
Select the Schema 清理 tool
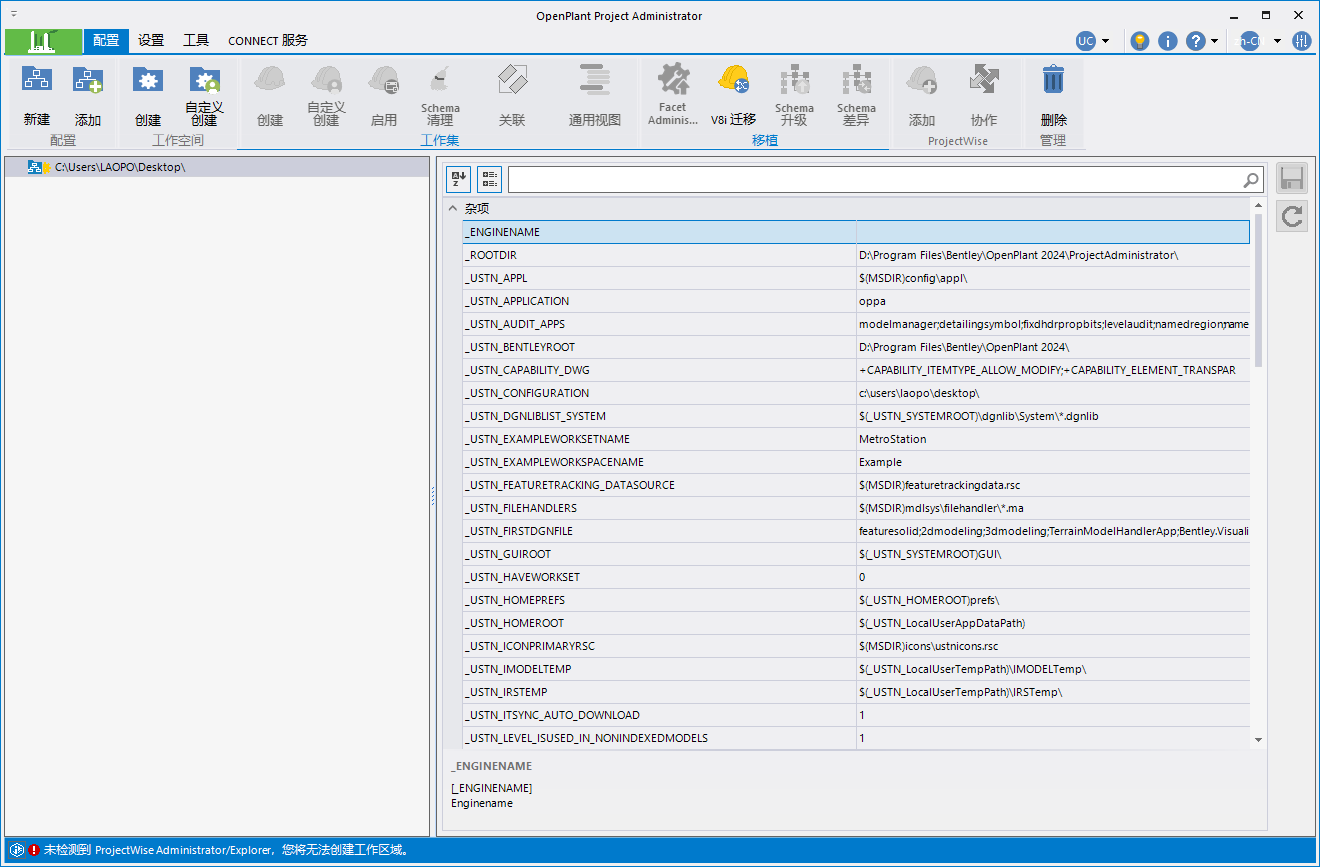pyautogui.click(x=440, y=95)
